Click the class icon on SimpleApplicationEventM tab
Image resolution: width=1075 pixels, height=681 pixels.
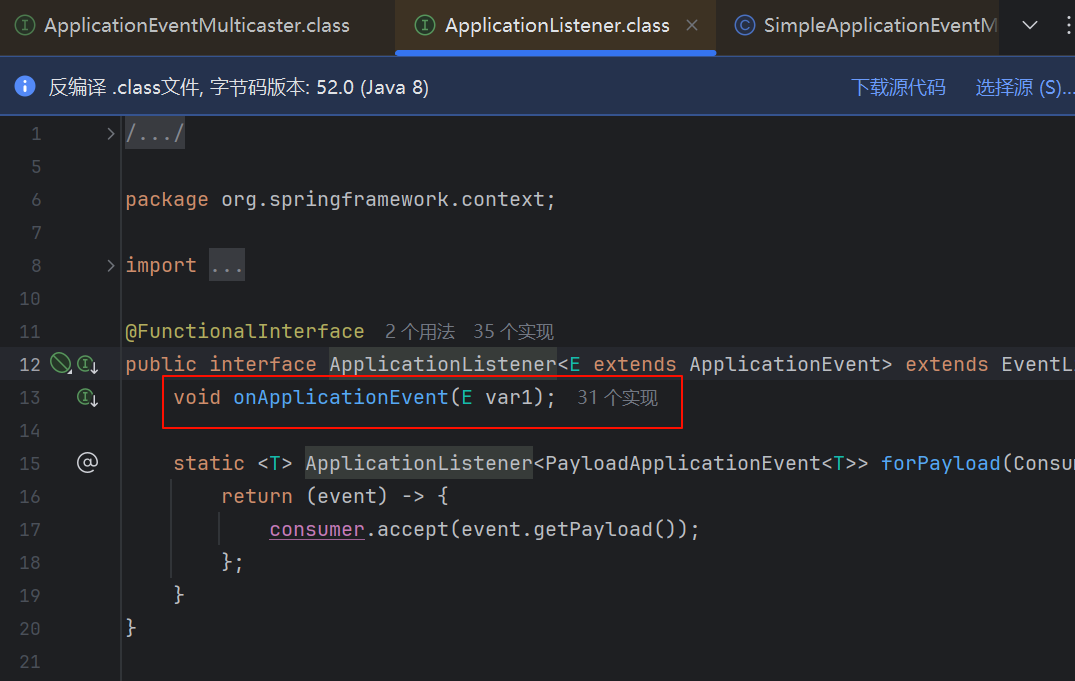click(x=745, y=26)
